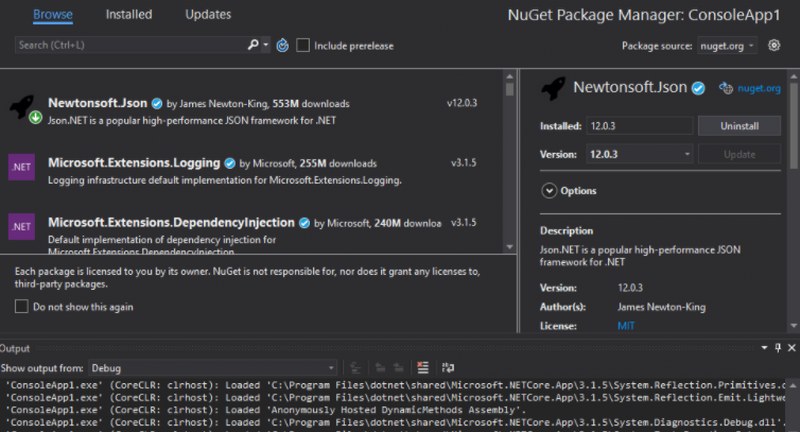Go to next message in Output

click(398, 368)
